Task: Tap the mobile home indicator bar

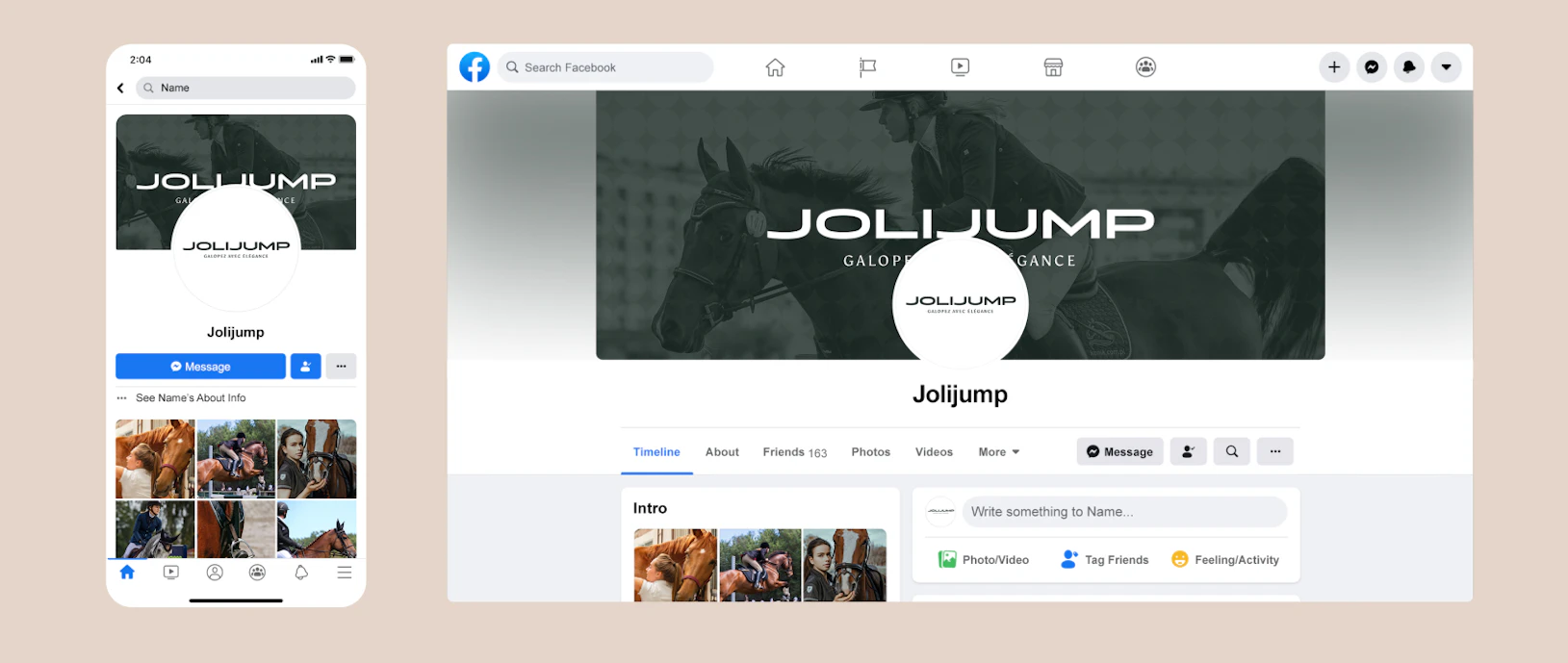Action: click(x=236, y=600)
